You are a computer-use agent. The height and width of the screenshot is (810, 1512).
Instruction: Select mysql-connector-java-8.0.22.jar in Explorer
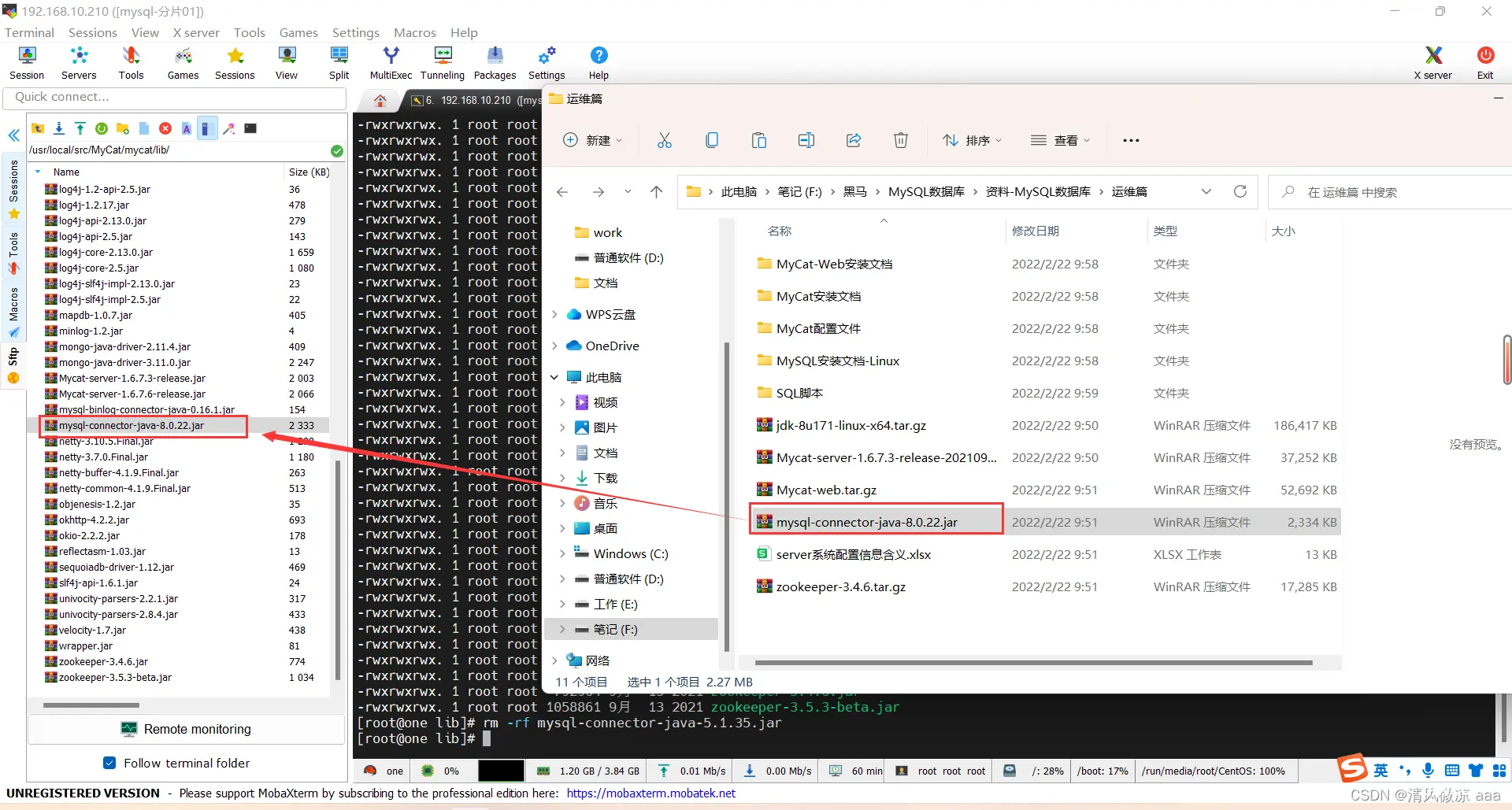point(866,522)
